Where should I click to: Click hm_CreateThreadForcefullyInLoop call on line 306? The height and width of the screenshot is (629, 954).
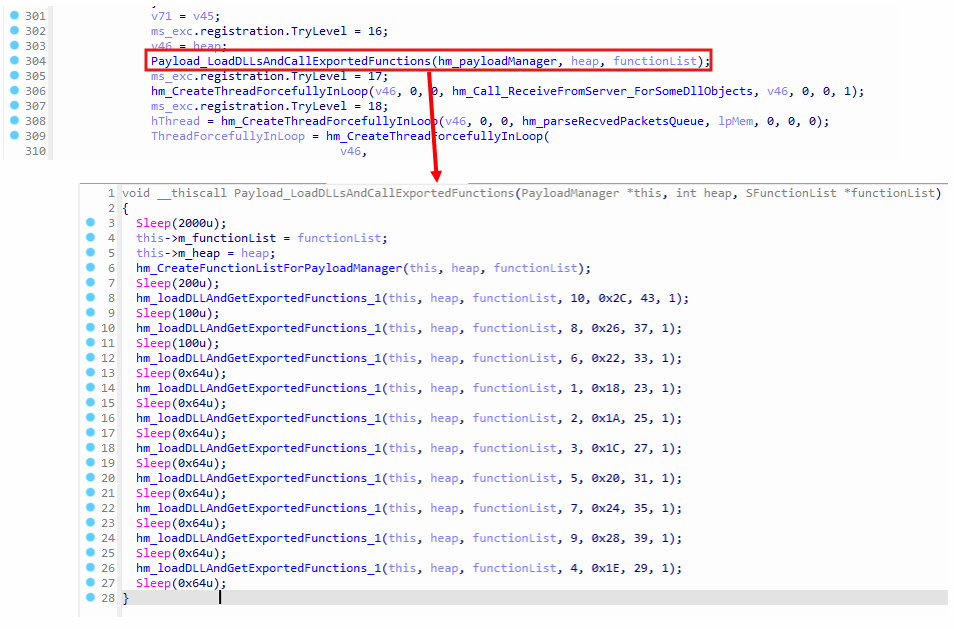(260, 91)
